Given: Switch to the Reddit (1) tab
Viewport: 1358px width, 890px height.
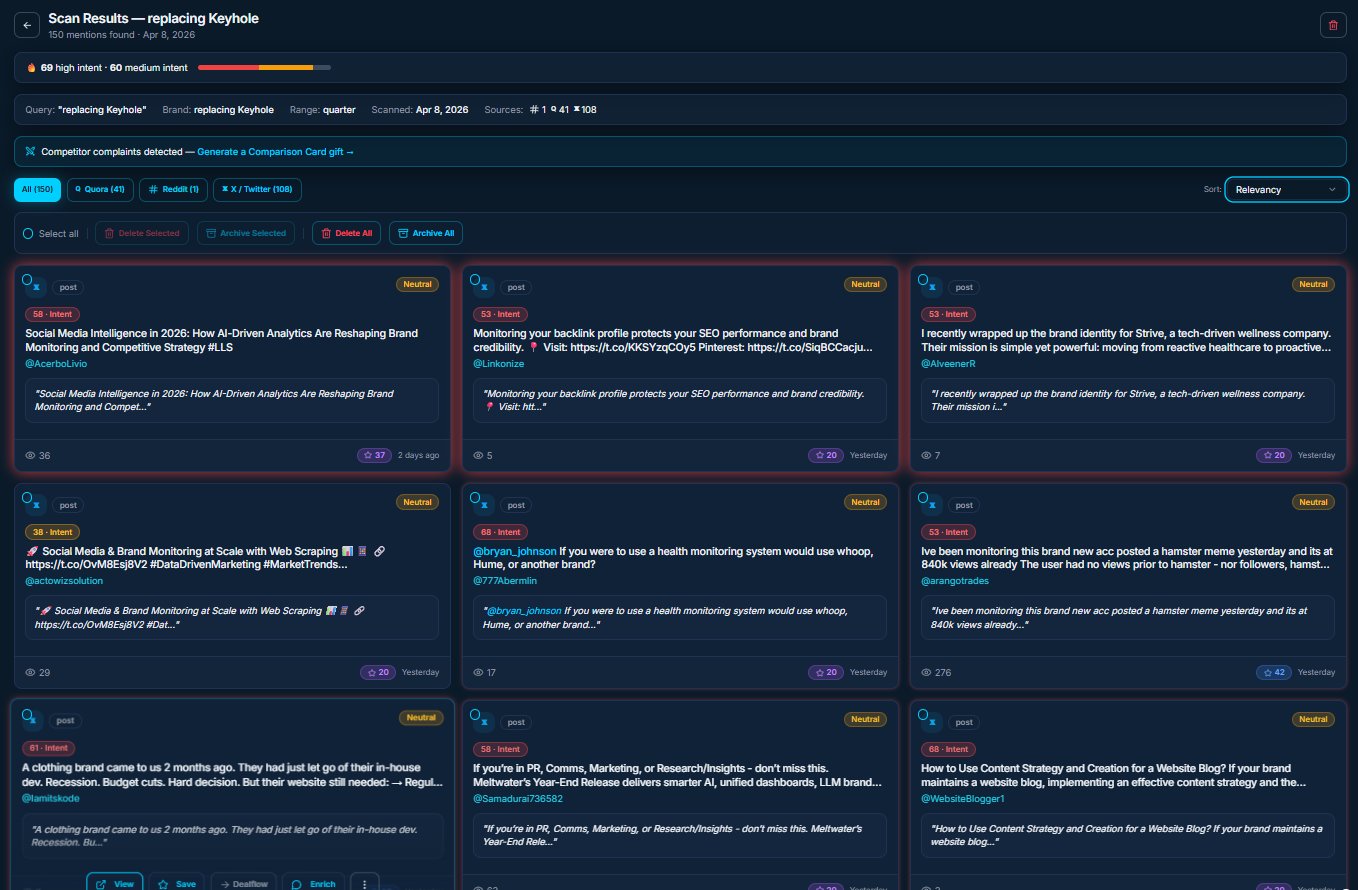Looking at the screenshot, I should [173, 189].
